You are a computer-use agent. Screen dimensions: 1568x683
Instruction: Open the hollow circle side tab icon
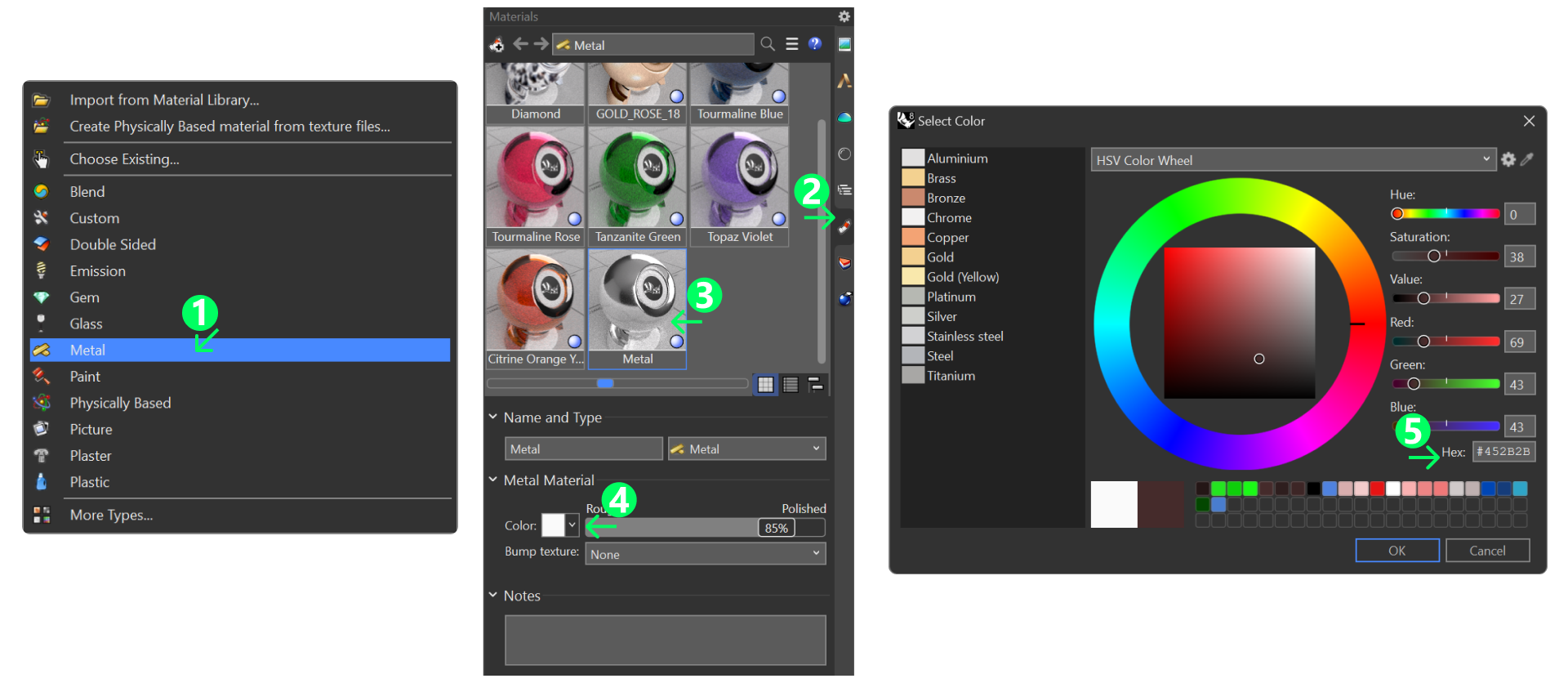click(x=844, y=154)
